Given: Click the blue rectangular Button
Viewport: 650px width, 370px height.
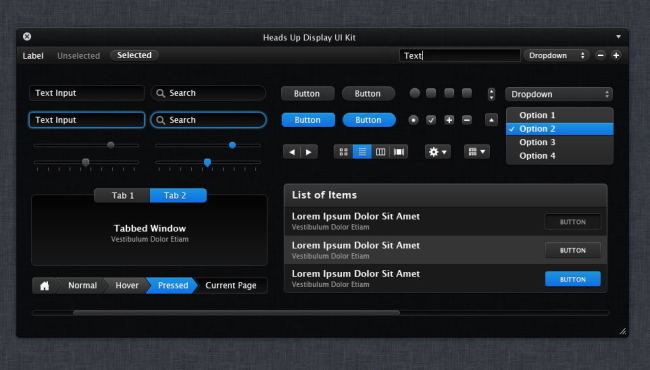Looking at the screenshot, I should (308, 120).
